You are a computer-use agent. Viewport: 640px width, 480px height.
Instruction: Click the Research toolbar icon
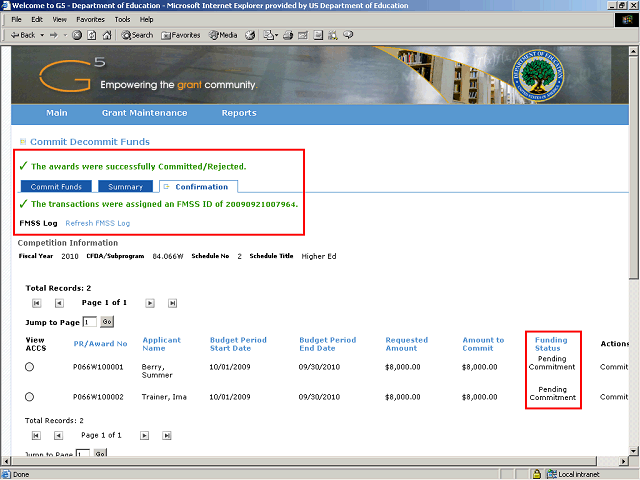tap(333, 35)
